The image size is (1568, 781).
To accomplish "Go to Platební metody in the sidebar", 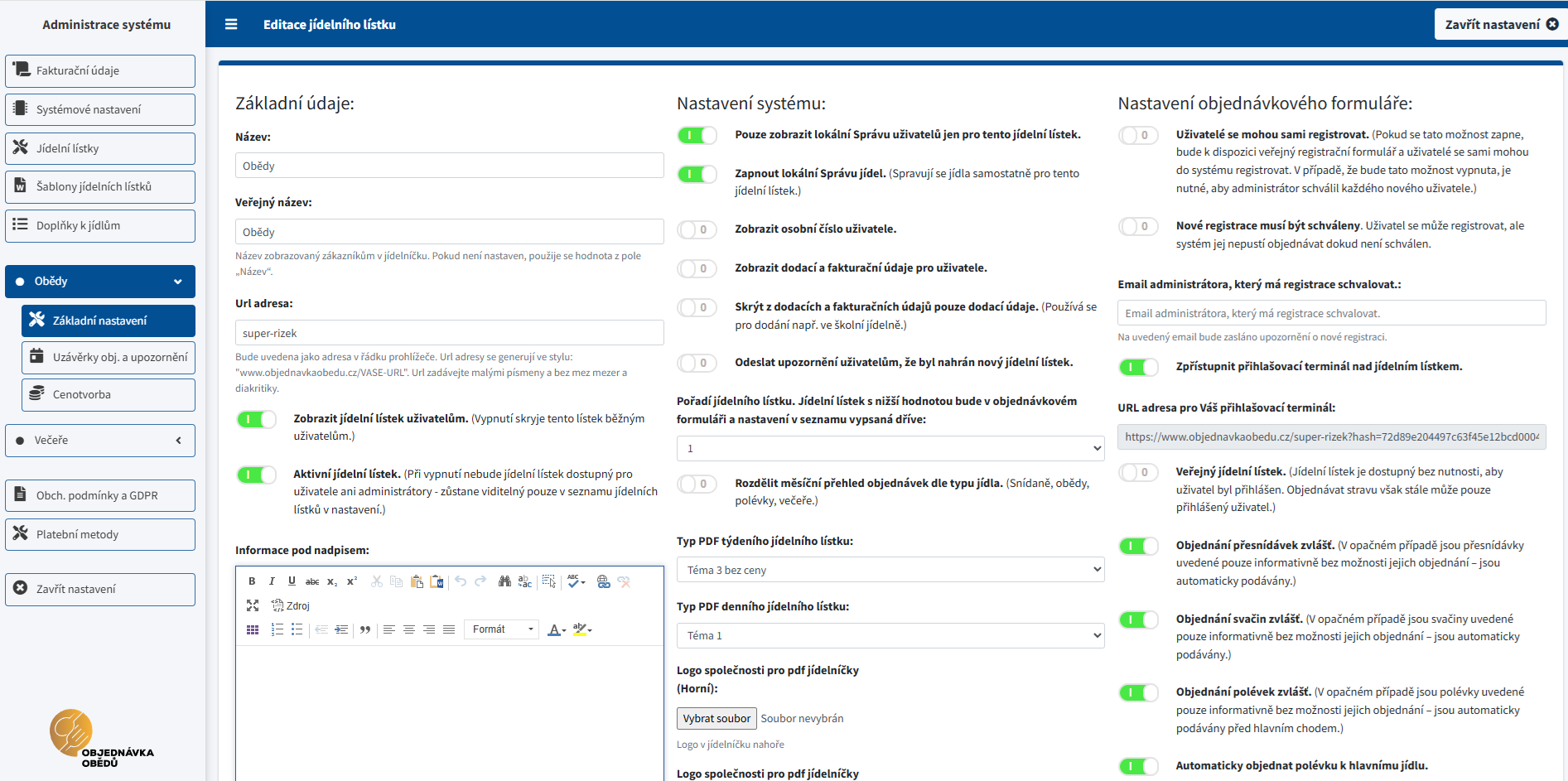I will [x=100, y=535].
